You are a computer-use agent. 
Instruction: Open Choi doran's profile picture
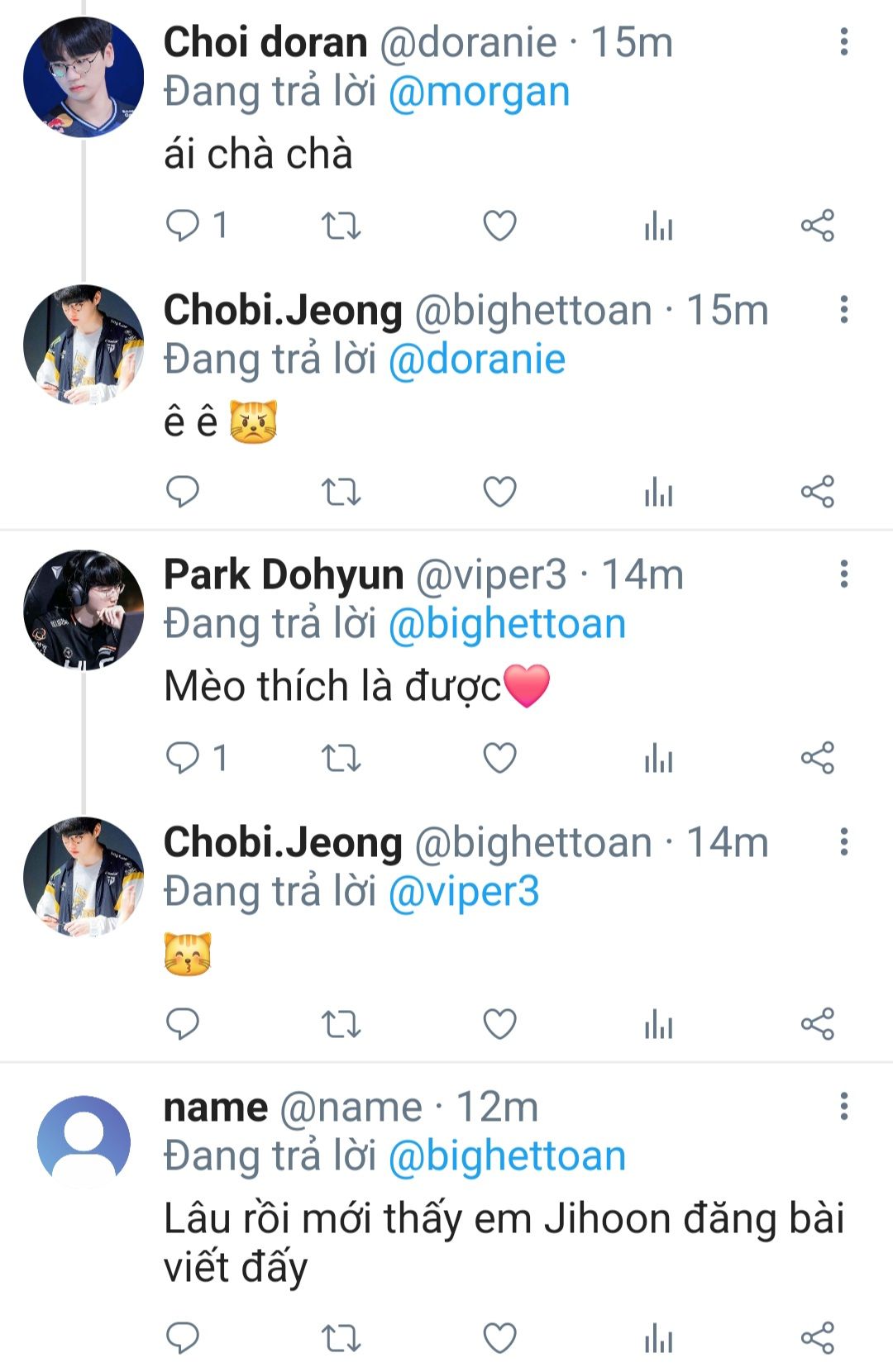[84, 77]
